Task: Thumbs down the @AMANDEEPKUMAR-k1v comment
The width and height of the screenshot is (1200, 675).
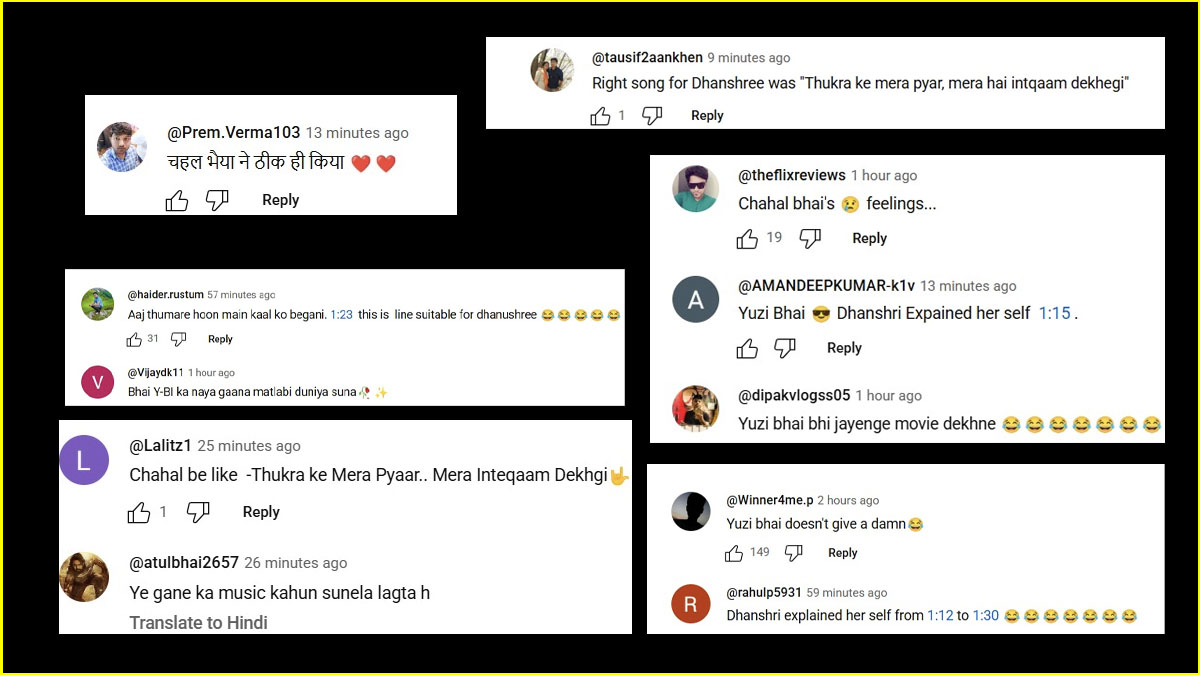Action: click(785, 348)
